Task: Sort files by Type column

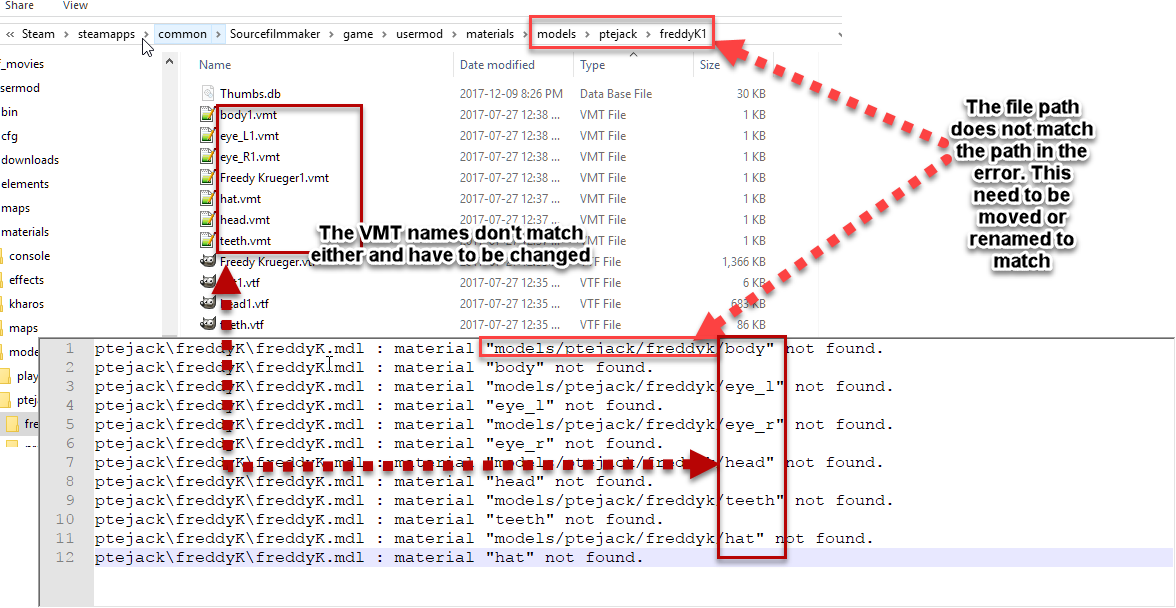Action: (592, 64)
